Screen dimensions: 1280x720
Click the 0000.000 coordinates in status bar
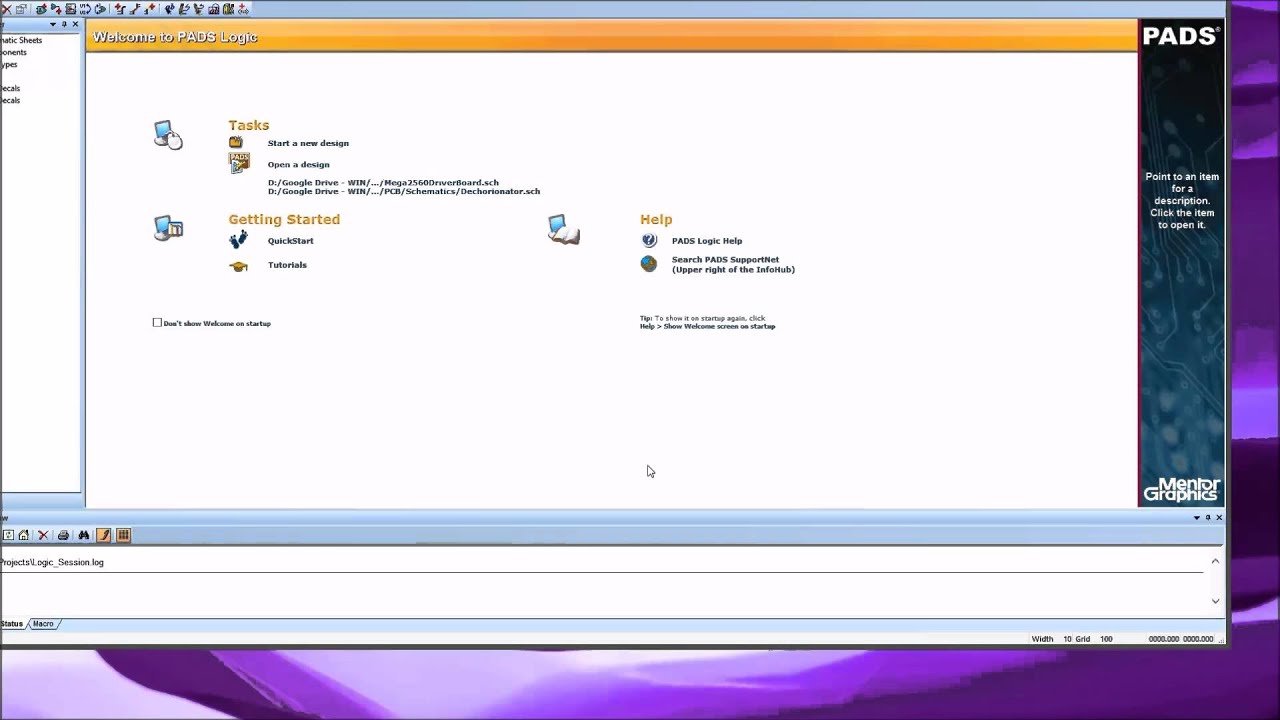[1181, 639]
